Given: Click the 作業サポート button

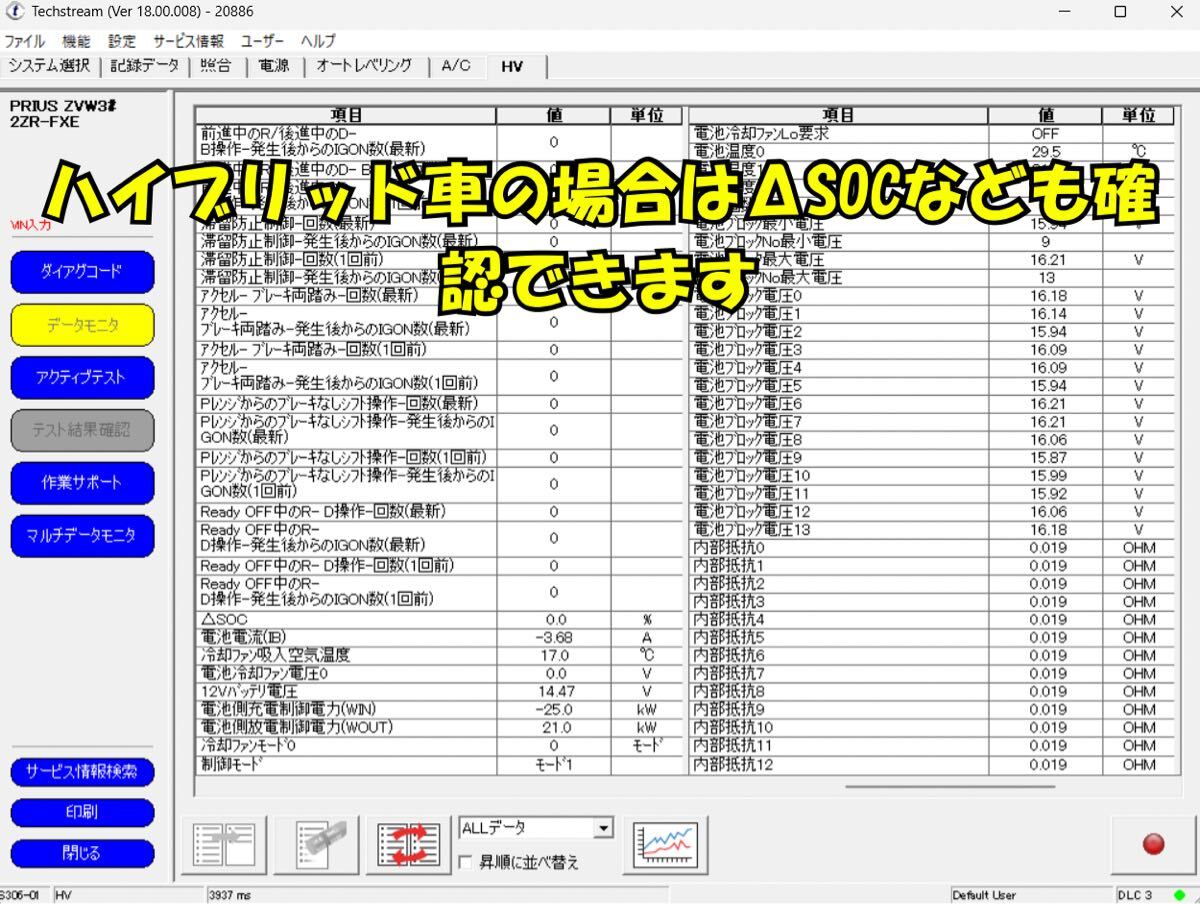Looking at the screenshot, I should click(x=81, y=483).
